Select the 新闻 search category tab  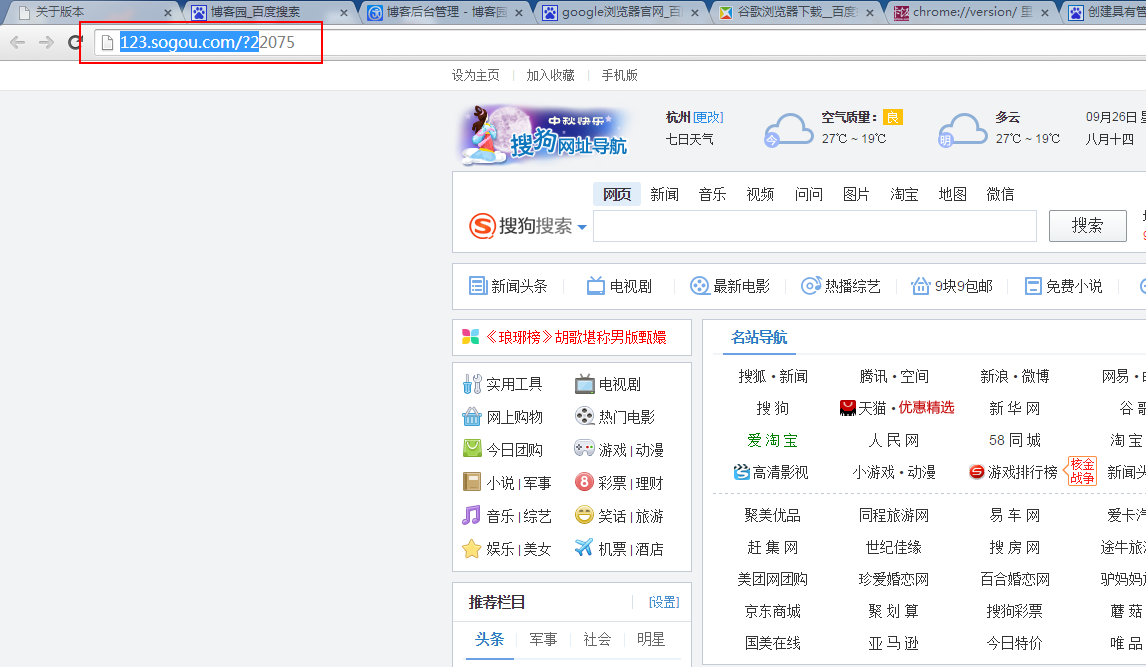click(x=664, y=194)
